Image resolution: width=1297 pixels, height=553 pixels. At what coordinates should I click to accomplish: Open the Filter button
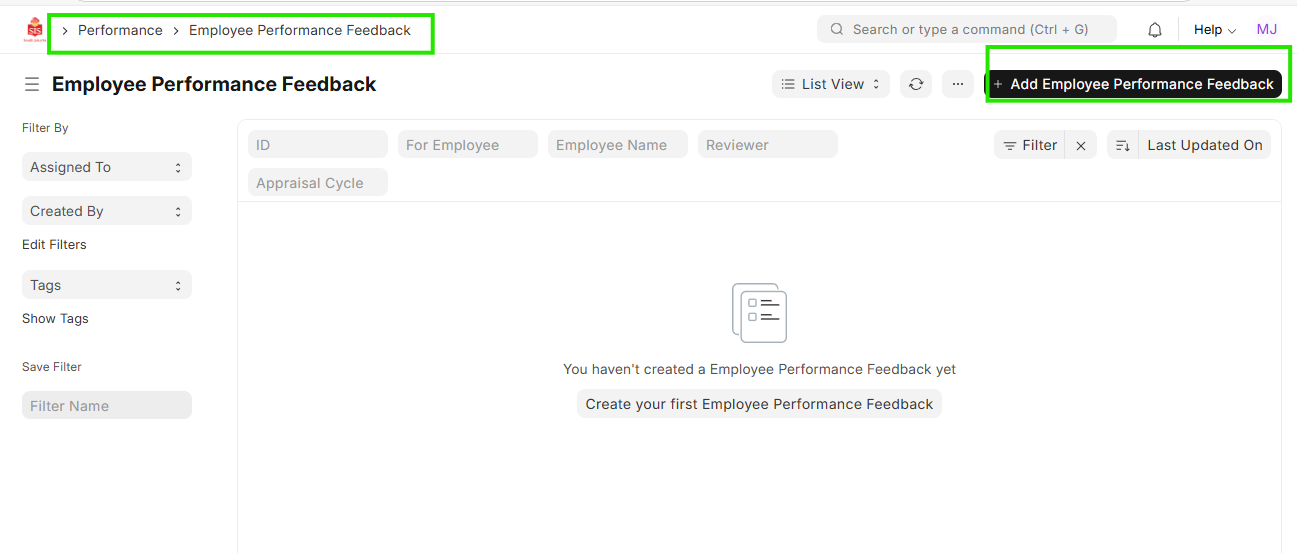[1030, 146]
